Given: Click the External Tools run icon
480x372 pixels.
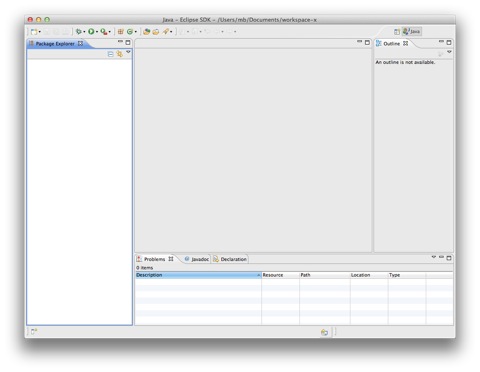Looking at the screenshot, I should click(x=104, y=32).
